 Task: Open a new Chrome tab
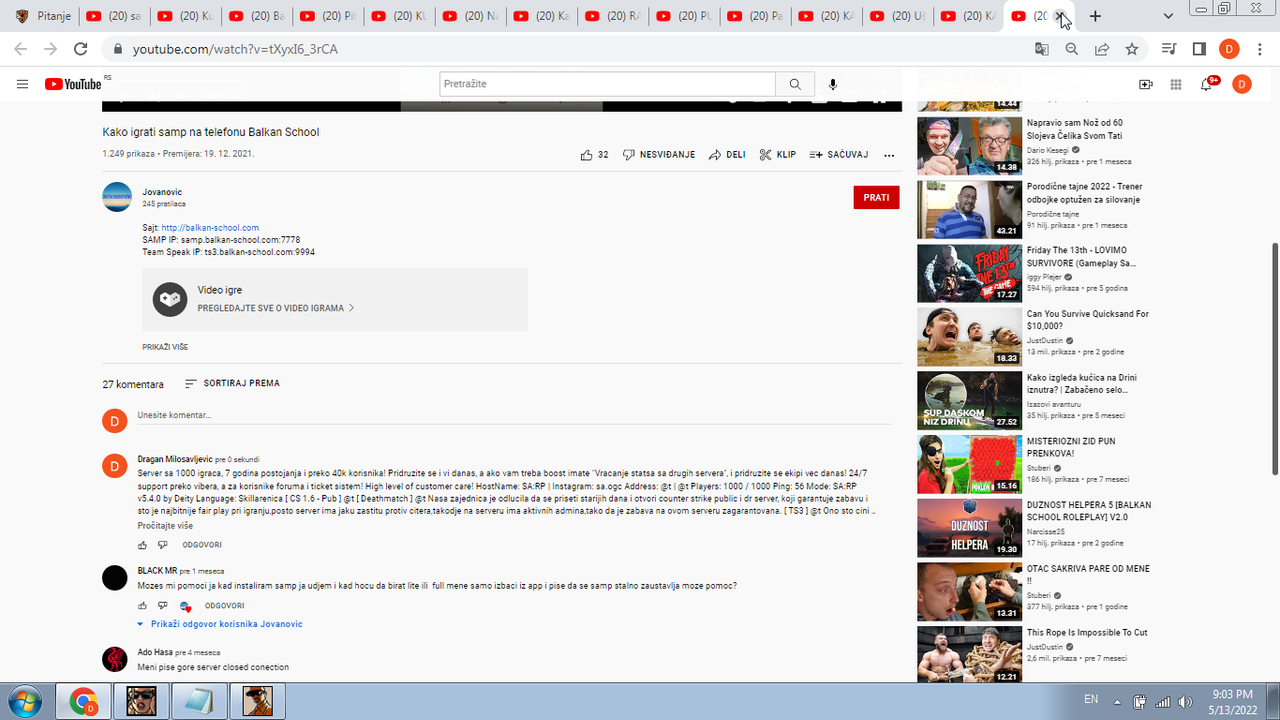tap(1096, 16)
